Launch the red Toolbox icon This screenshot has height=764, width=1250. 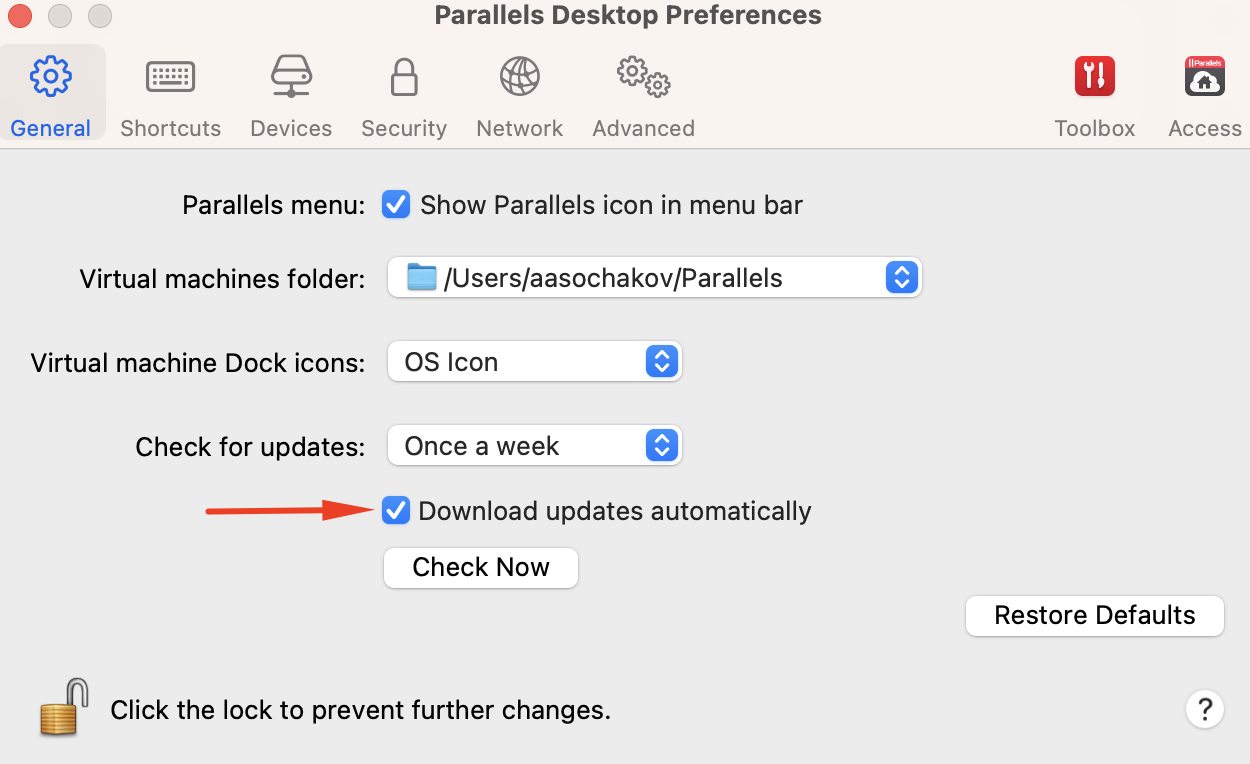click(1095, 77)
